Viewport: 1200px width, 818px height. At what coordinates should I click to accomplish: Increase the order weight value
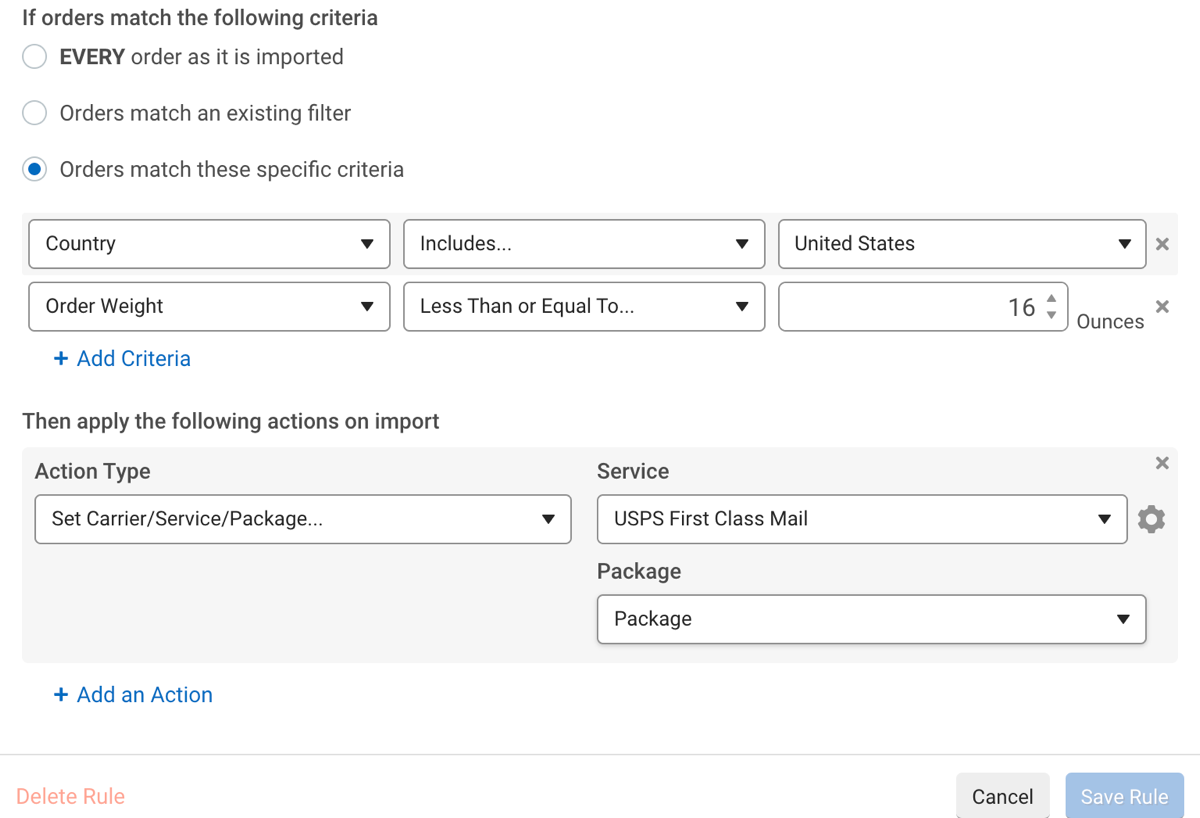click(1051, 299)
